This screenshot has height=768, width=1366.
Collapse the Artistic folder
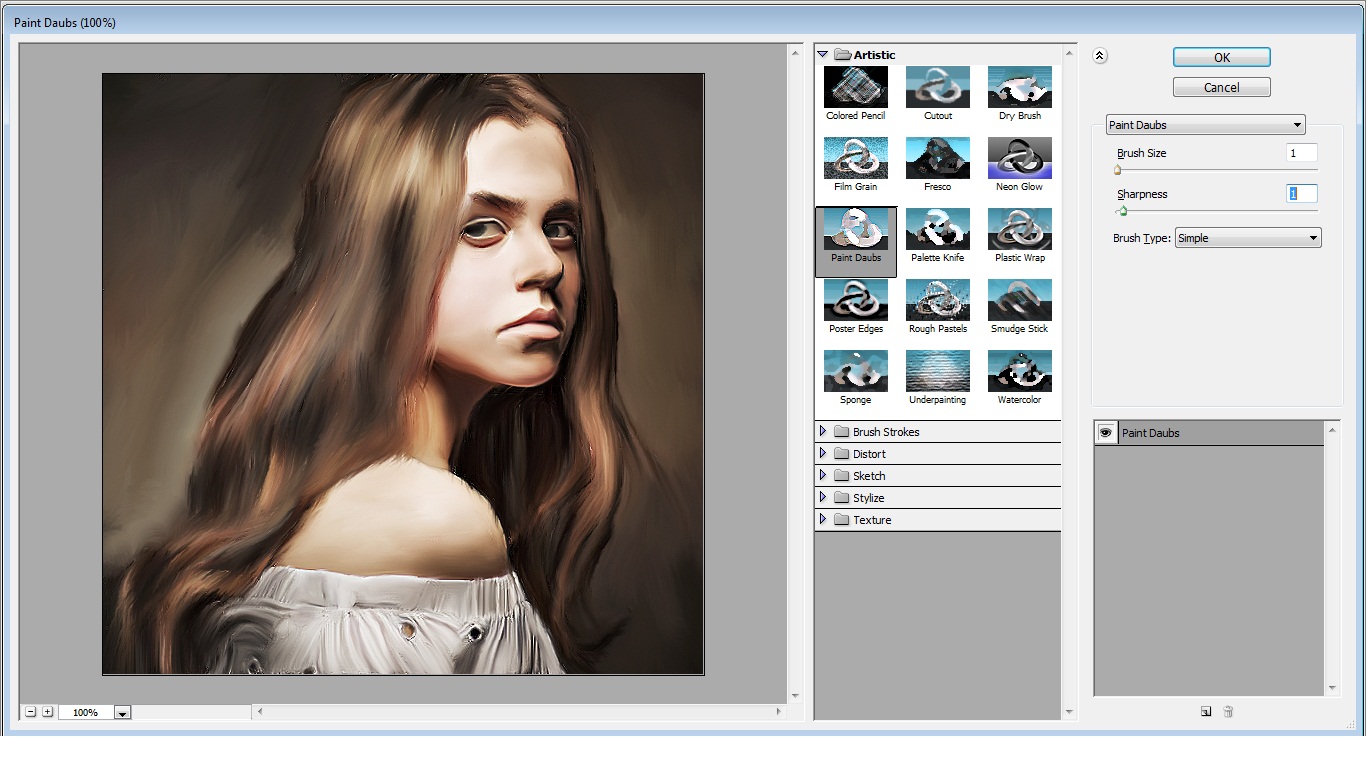pos(823,54)
